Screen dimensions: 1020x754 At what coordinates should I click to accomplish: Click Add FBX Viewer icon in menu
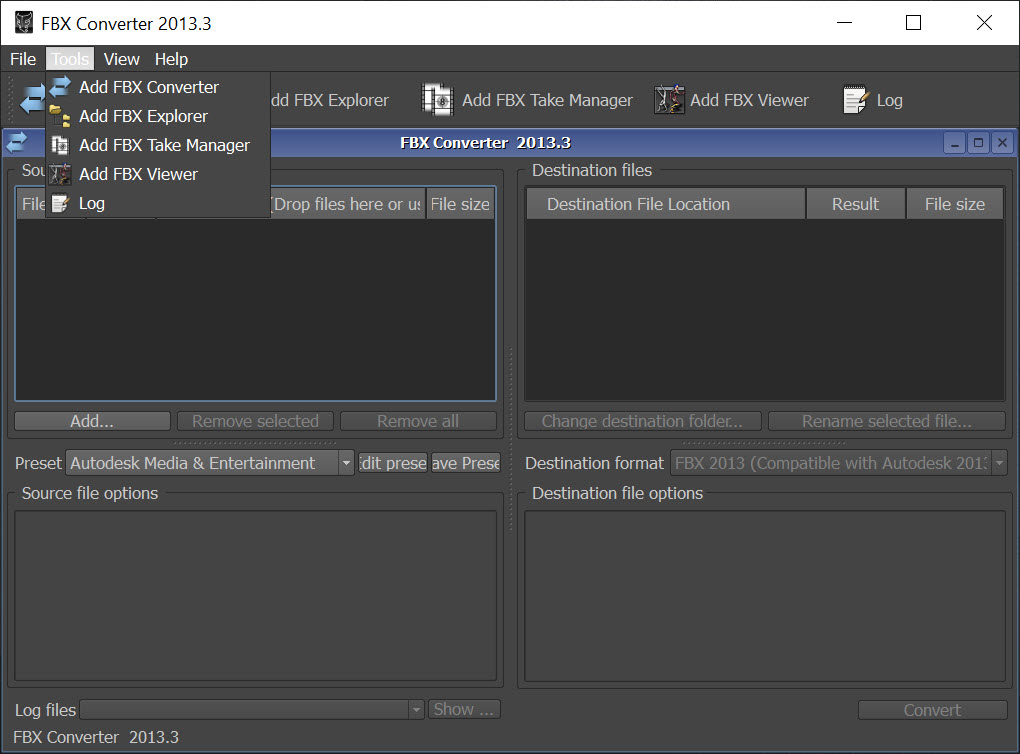(60, 174)
